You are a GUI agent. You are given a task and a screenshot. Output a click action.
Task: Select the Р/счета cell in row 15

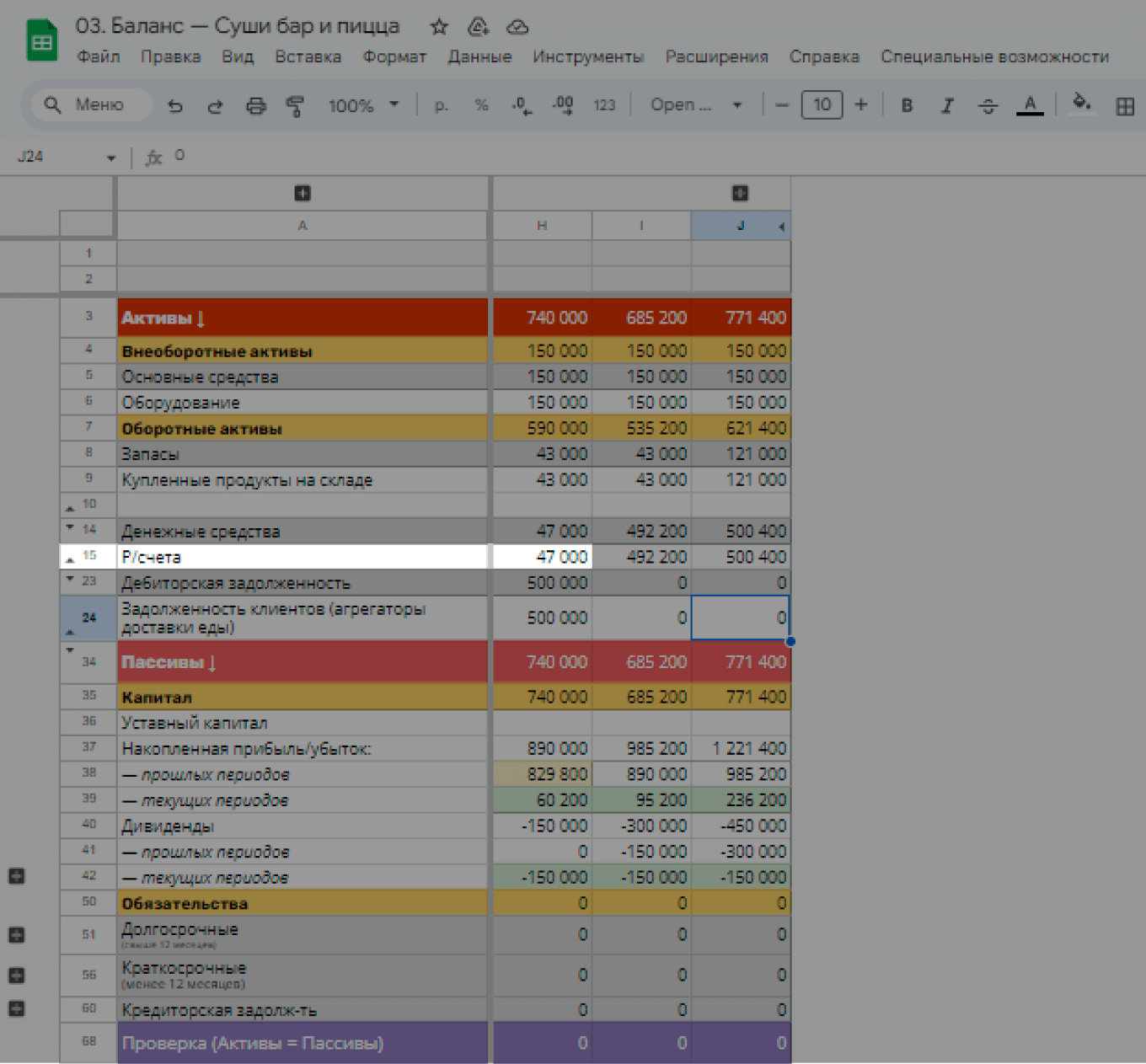tap(302, 557)
